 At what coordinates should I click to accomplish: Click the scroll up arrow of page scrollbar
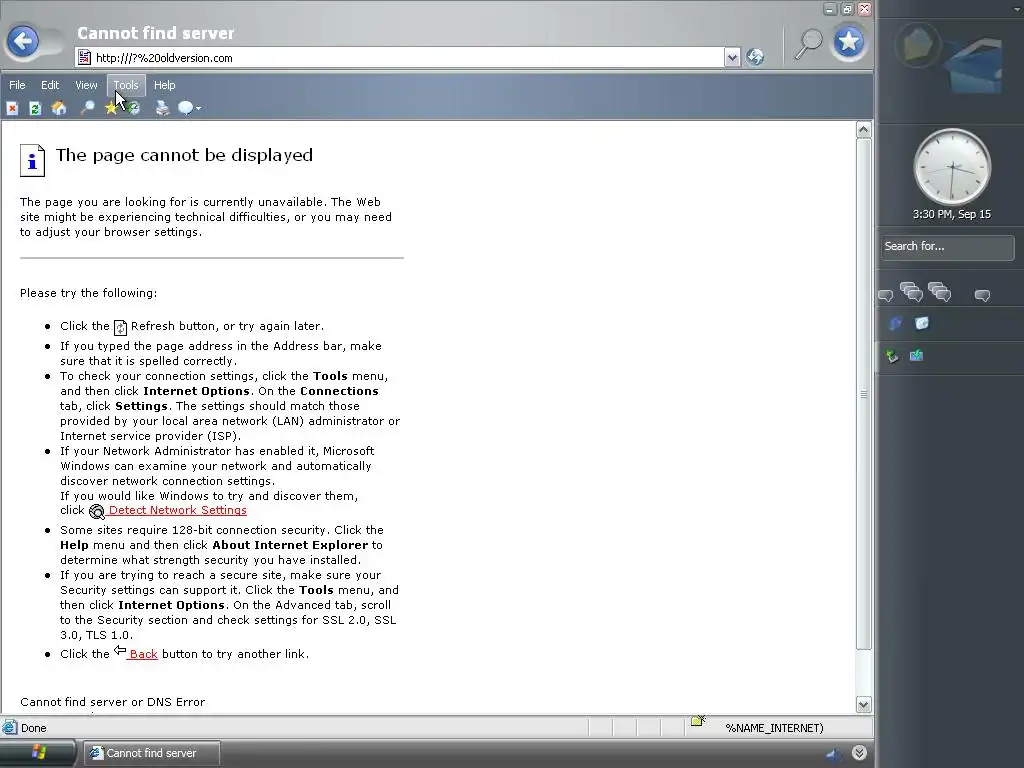tap(863, 129)
